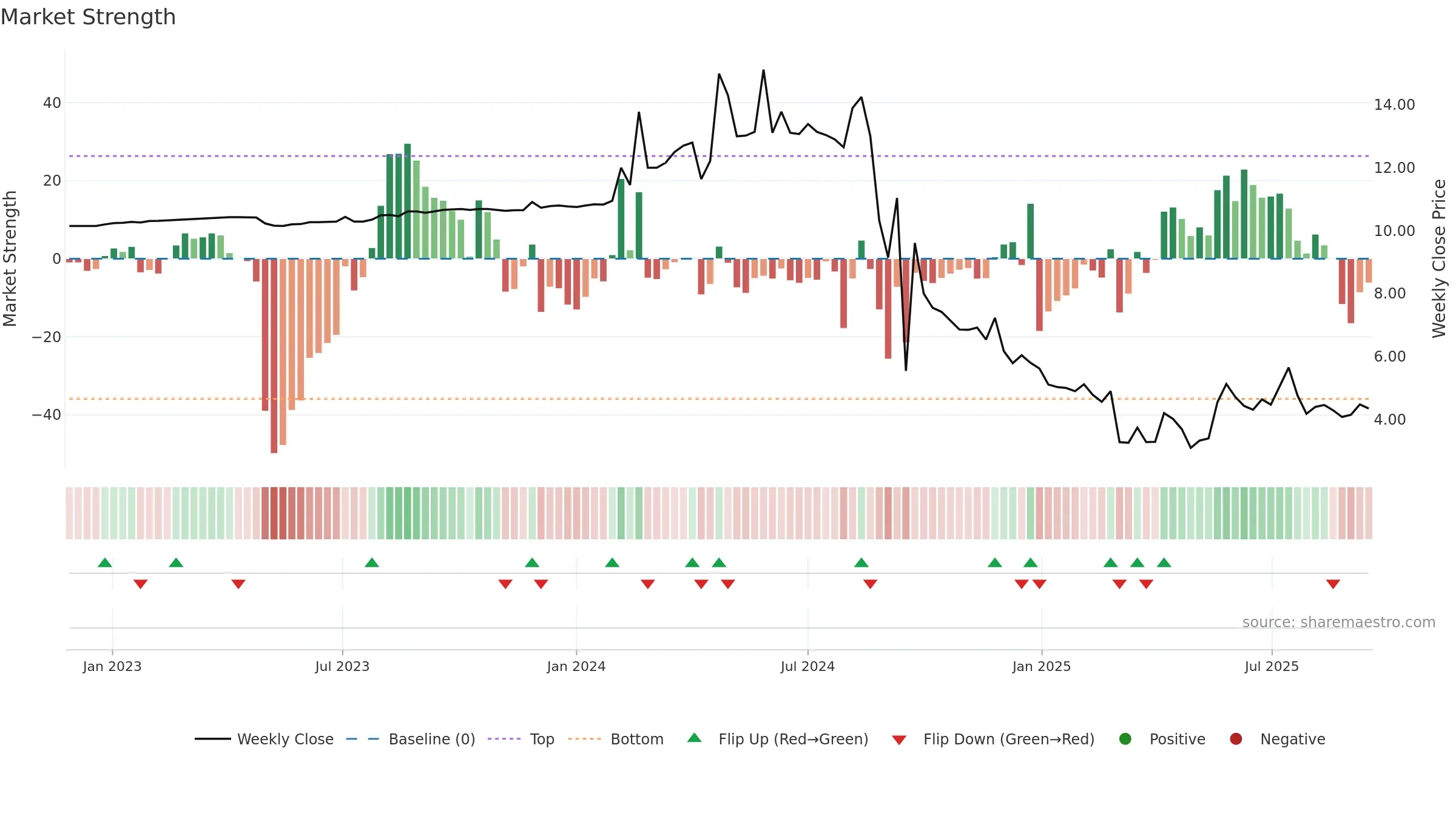Click the horizontal Market Strength chart title
Image resolution: width=1456 pixels, height=819 pixels.
click(88, 17)
